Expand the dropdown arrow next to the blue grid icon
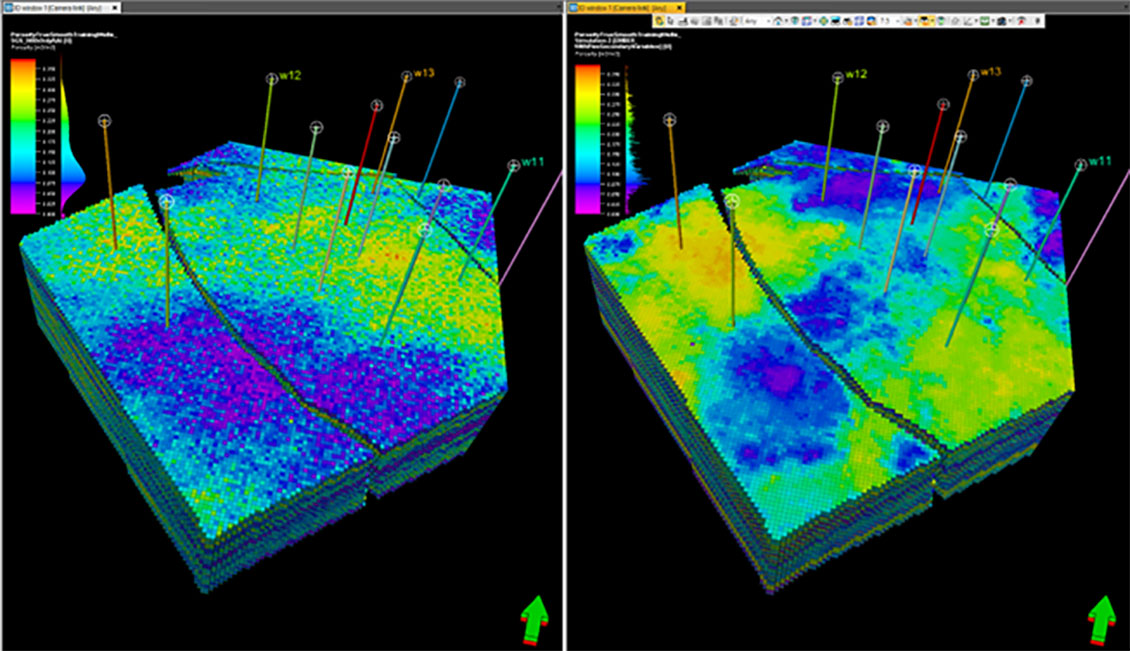 click(813, 21)
